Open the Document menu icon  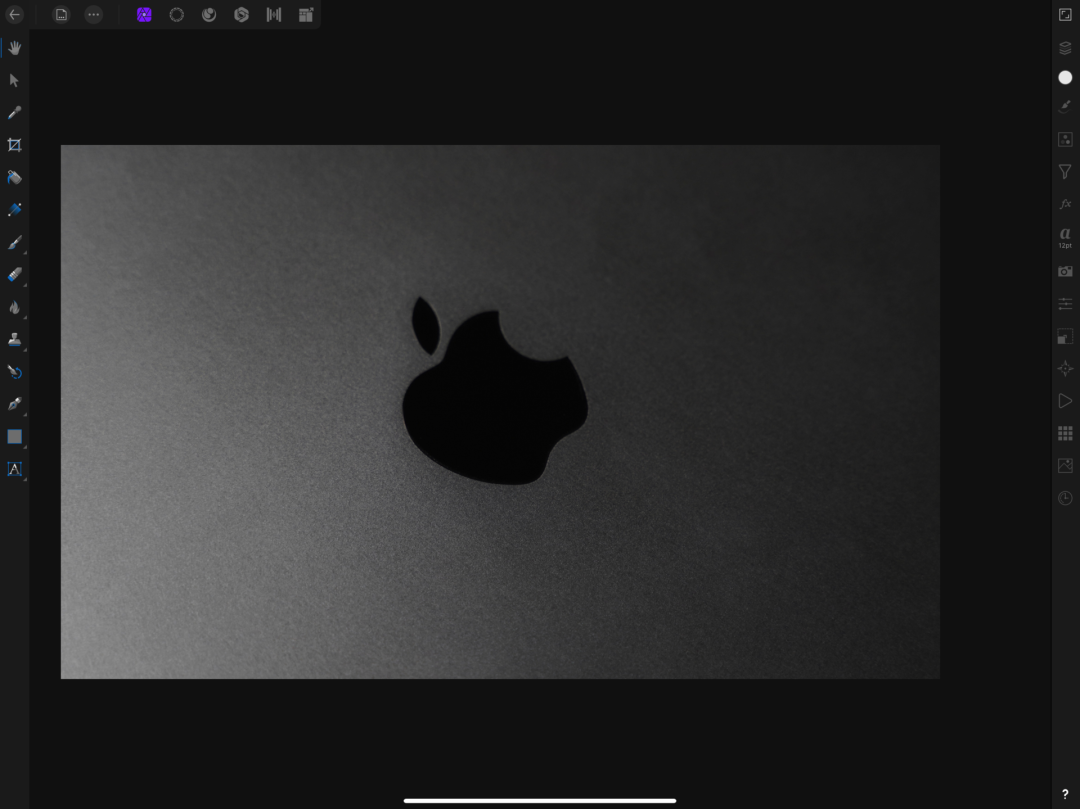pyautogui.click(x=61, y=14)
